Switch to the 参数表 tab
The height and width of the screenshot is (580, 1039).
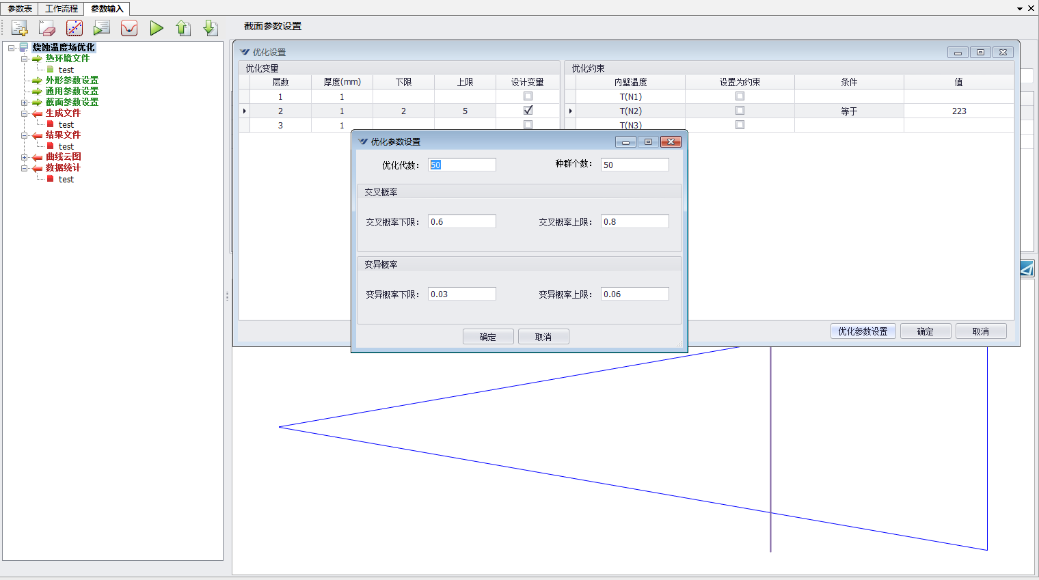click(20, 8)
